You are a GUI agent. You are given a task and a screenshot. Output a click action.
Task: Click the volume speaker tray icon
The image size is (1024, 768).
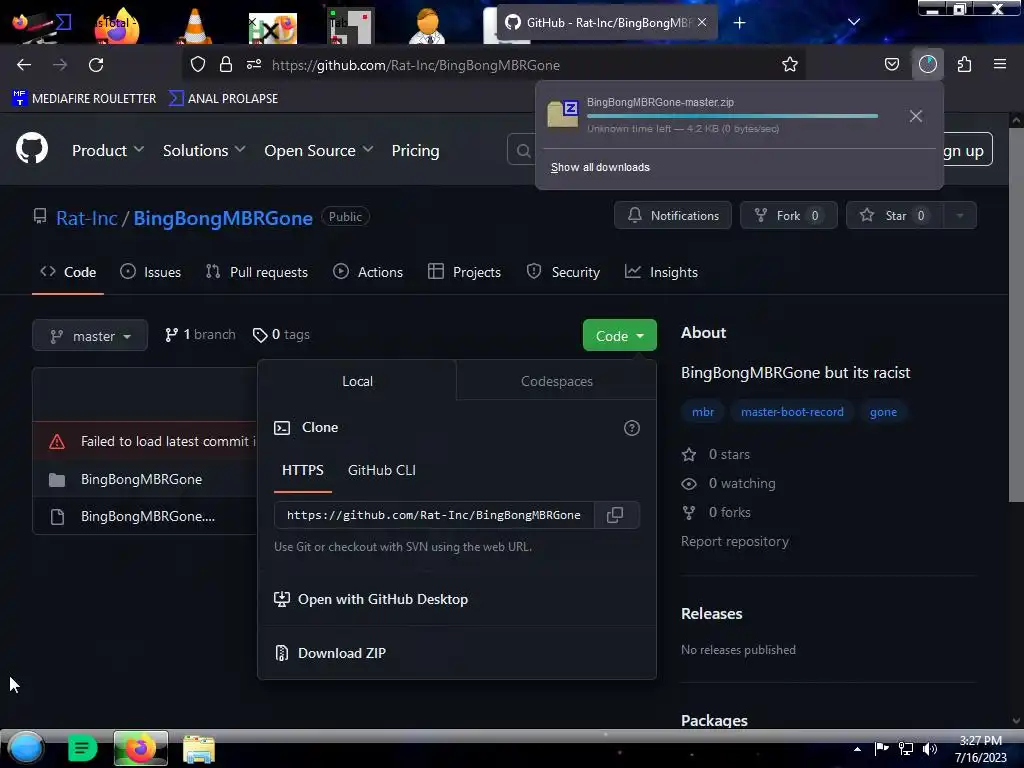tap(930, 749)
